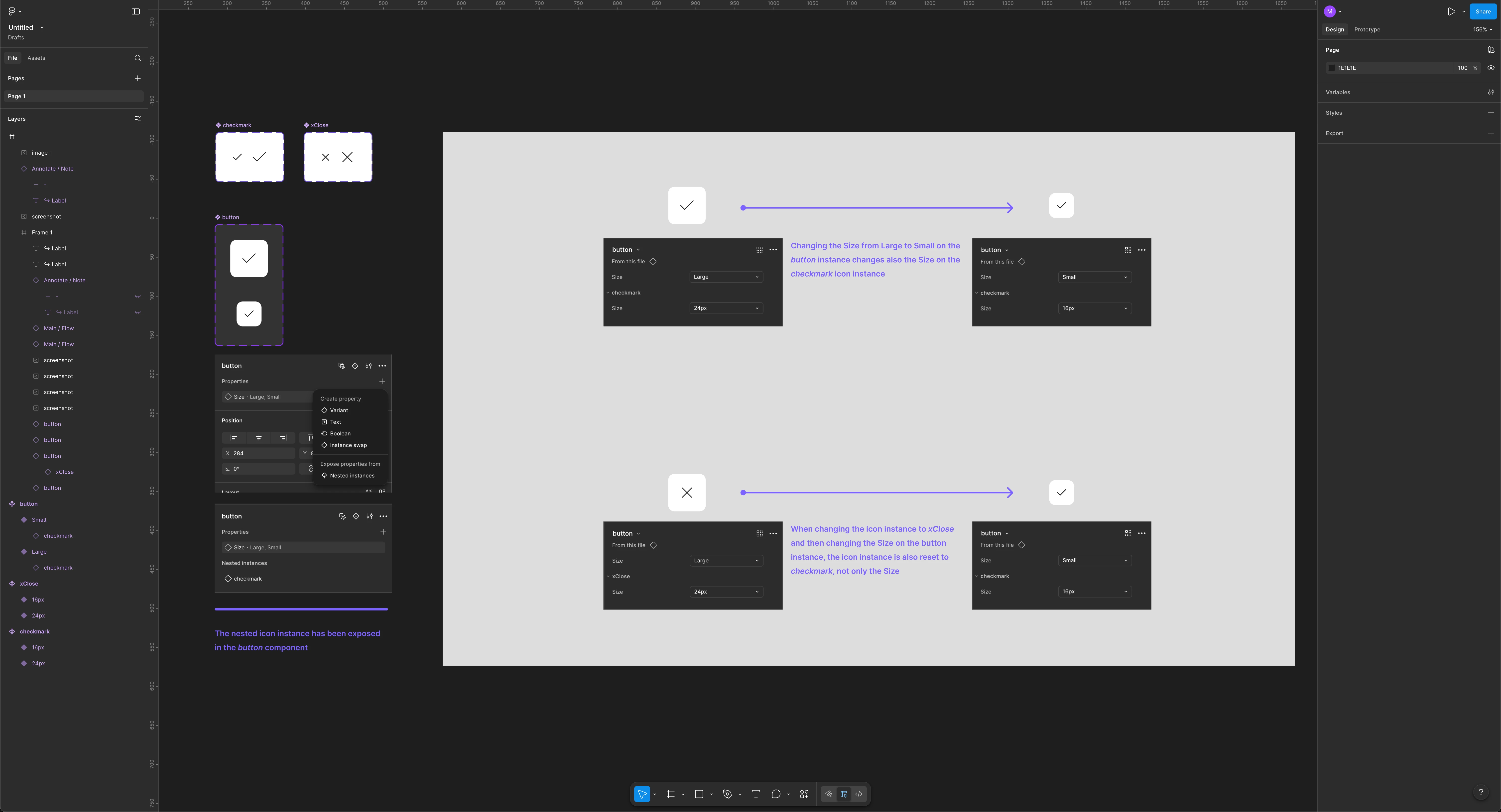Select the Text tool

756,794
